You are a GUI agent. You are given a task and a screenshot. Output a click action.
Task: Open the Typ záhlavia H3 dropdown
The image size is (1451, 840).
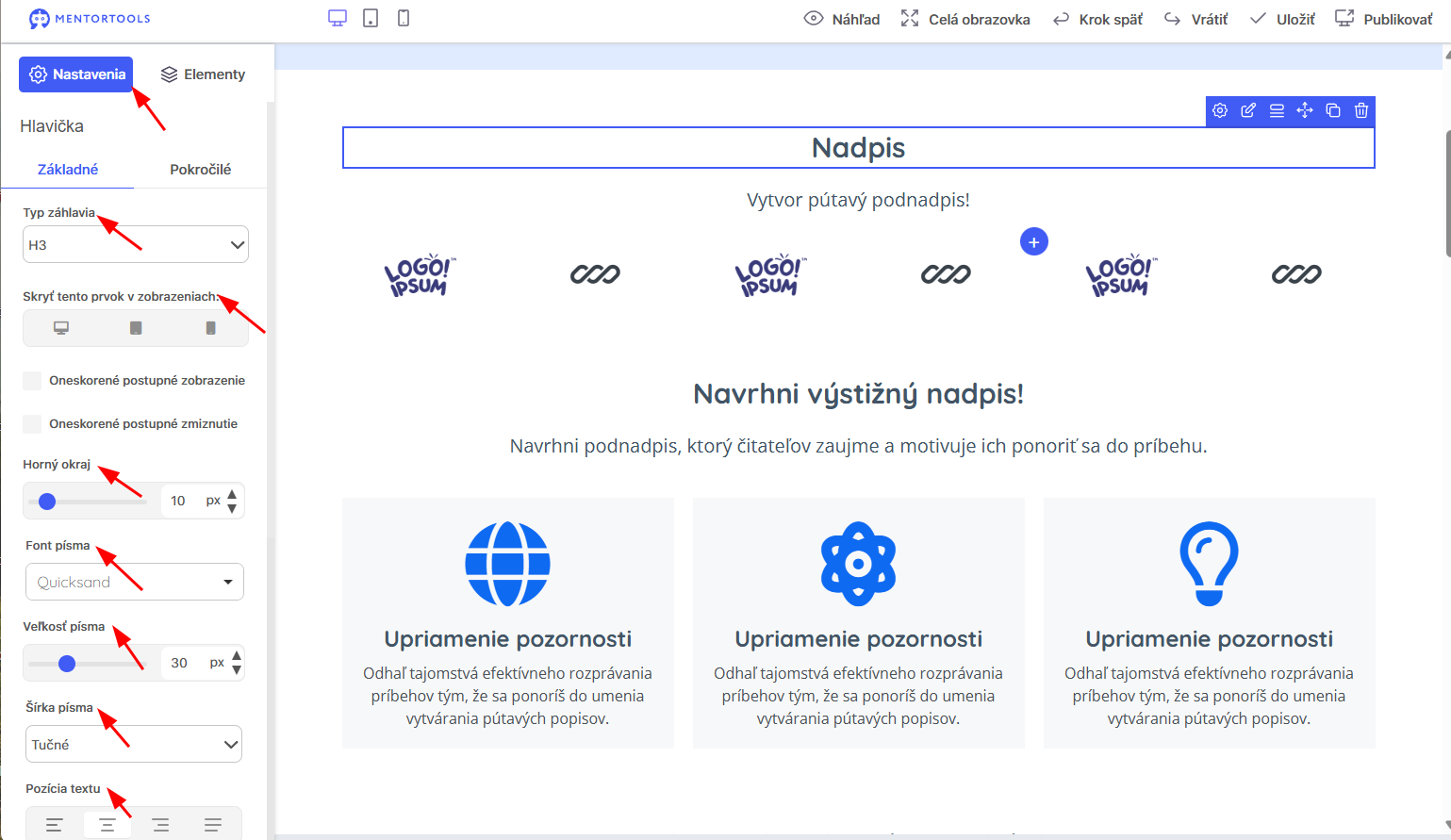point(136,244)
